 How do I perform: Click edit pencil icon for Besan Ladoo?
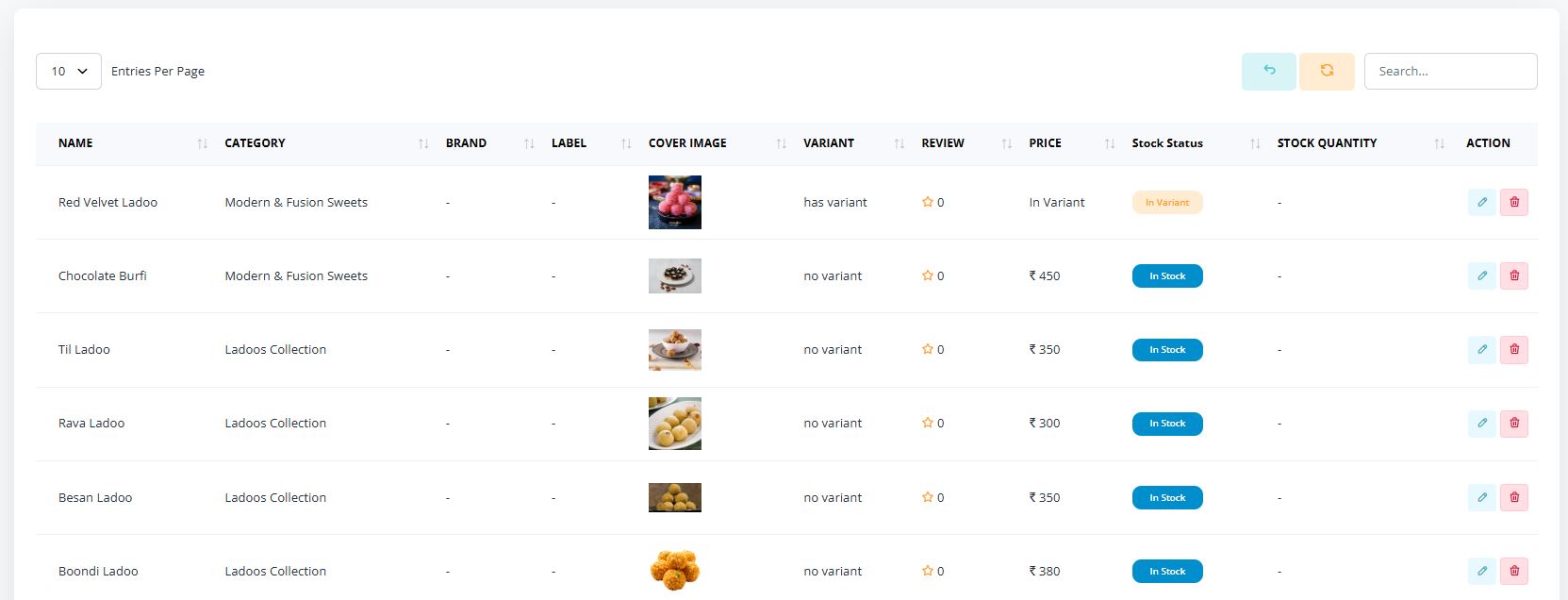pyautogui.click(x=1481, y=497)
